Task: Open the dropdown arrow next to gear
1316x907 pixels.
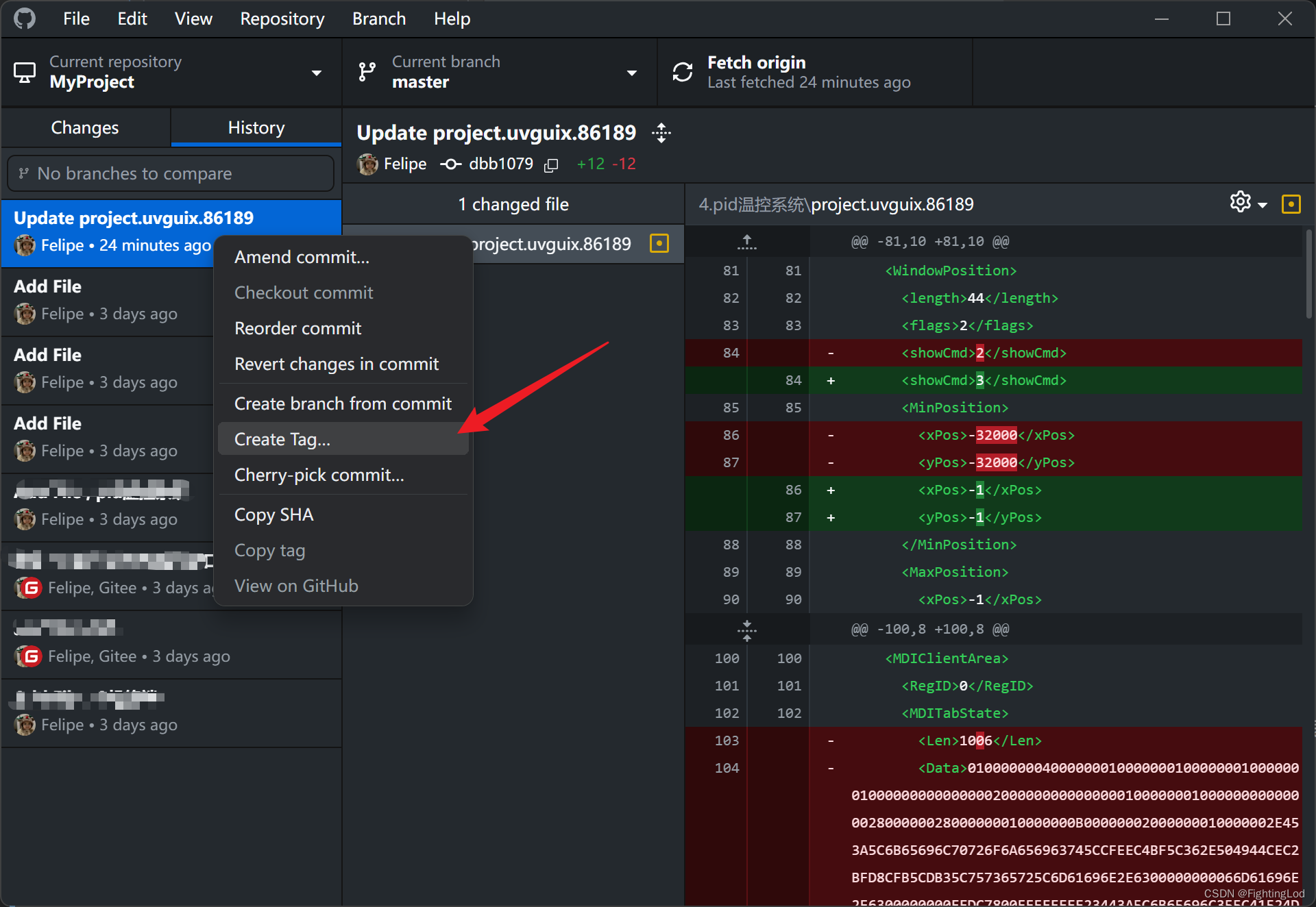Action: pyautogui.click(x=1263, y=205)
